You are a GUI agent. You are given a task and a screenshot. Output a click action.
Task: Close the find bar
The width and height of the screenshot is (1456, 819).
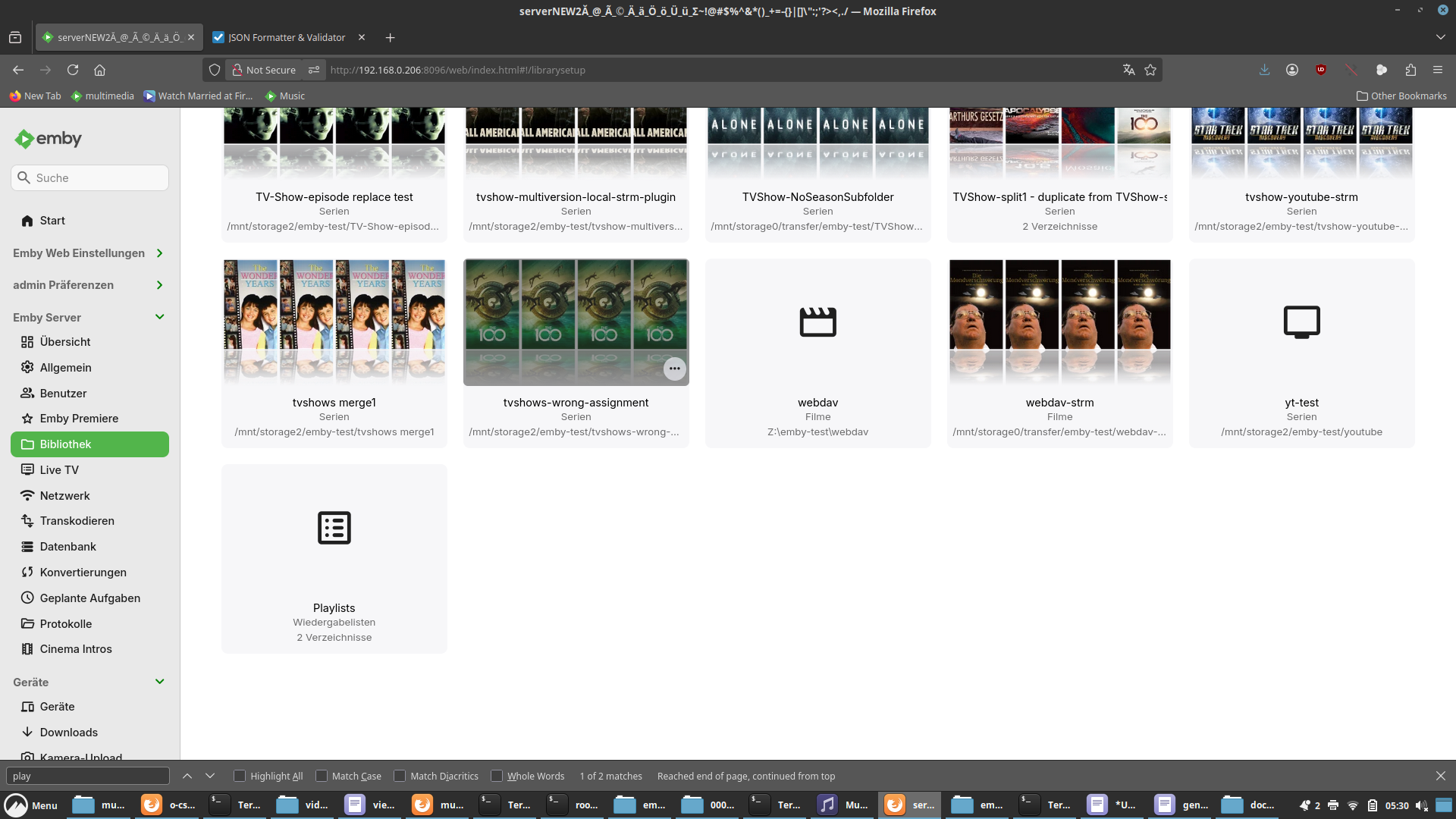1441,776
